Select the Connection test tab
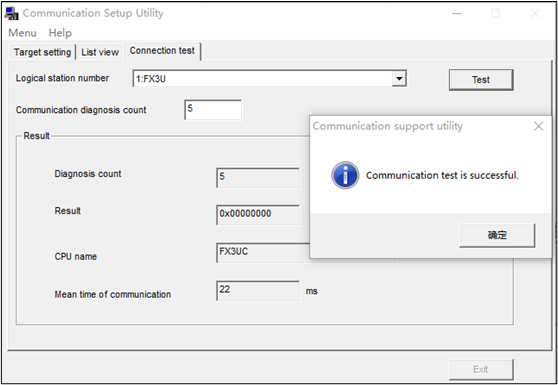The image size is (558, 385). pyautogui.click(x=162, y=51)
